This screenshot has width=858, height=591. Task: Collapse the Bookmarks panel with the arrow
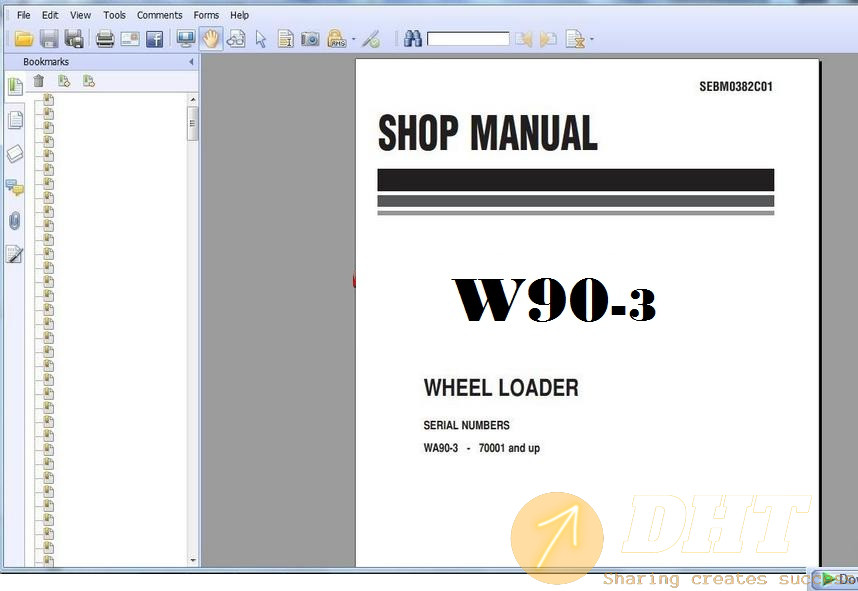point(191,62)
